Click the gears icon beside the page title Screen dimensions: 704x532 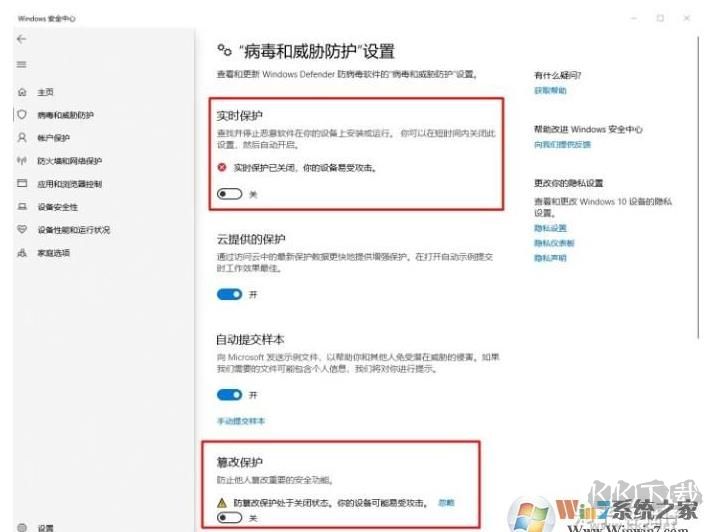(224, 50)
